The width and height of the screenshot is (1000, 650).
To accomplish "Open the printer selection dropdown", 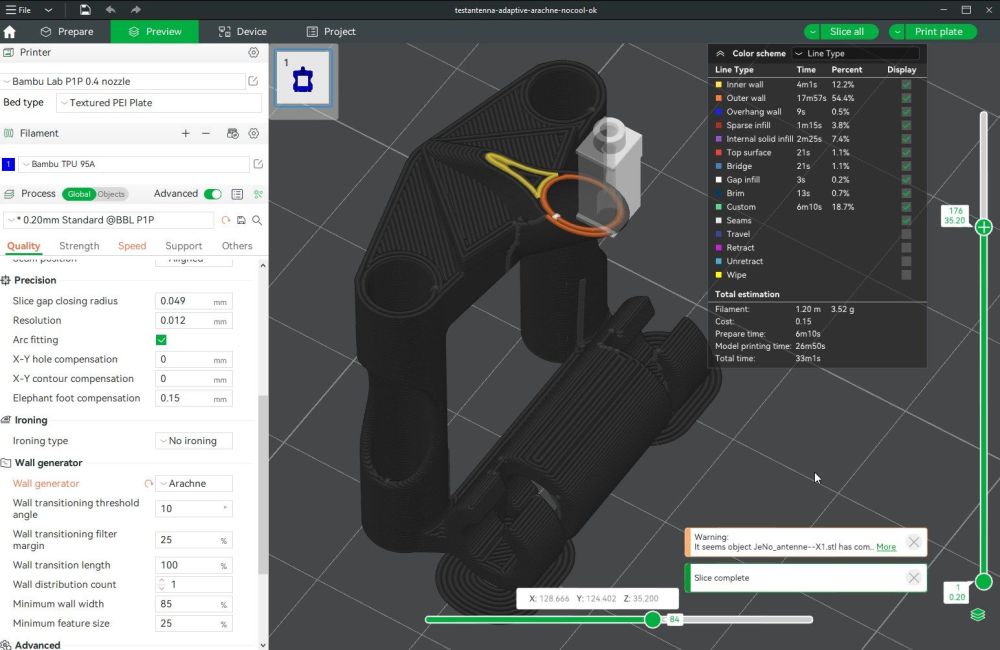I will point(123,81).
